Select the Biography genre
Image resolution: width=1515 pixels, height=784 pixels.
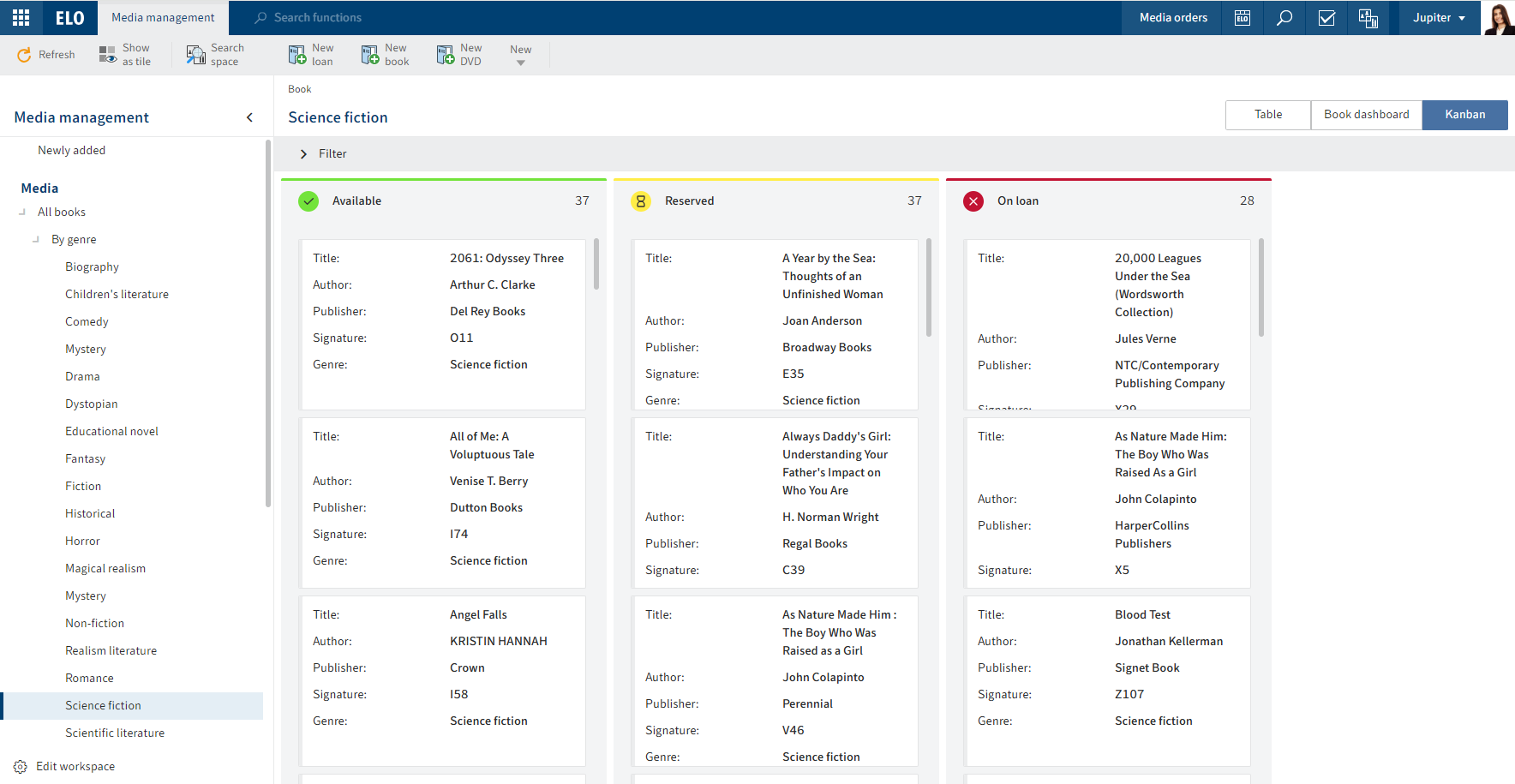pyautogui.click(x=93, y=267)
